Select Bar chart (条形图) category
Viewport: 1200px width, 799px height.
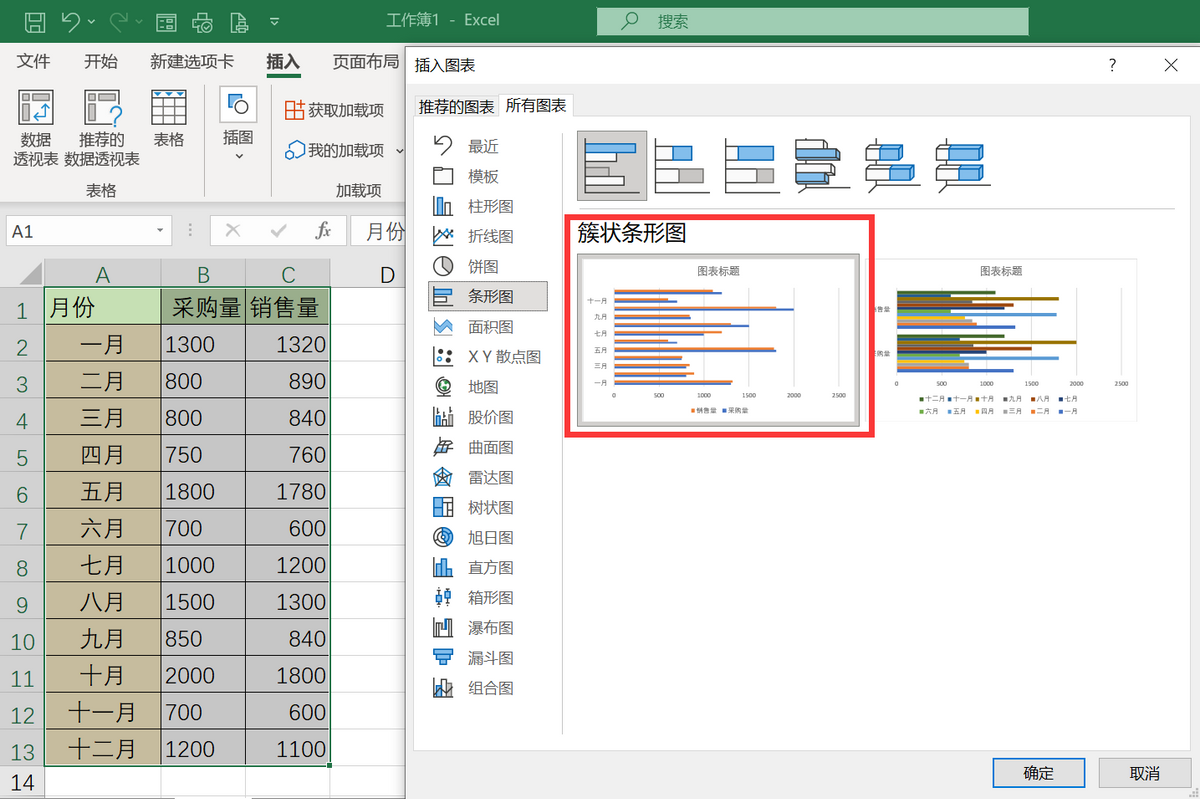[x=488, y=297]
